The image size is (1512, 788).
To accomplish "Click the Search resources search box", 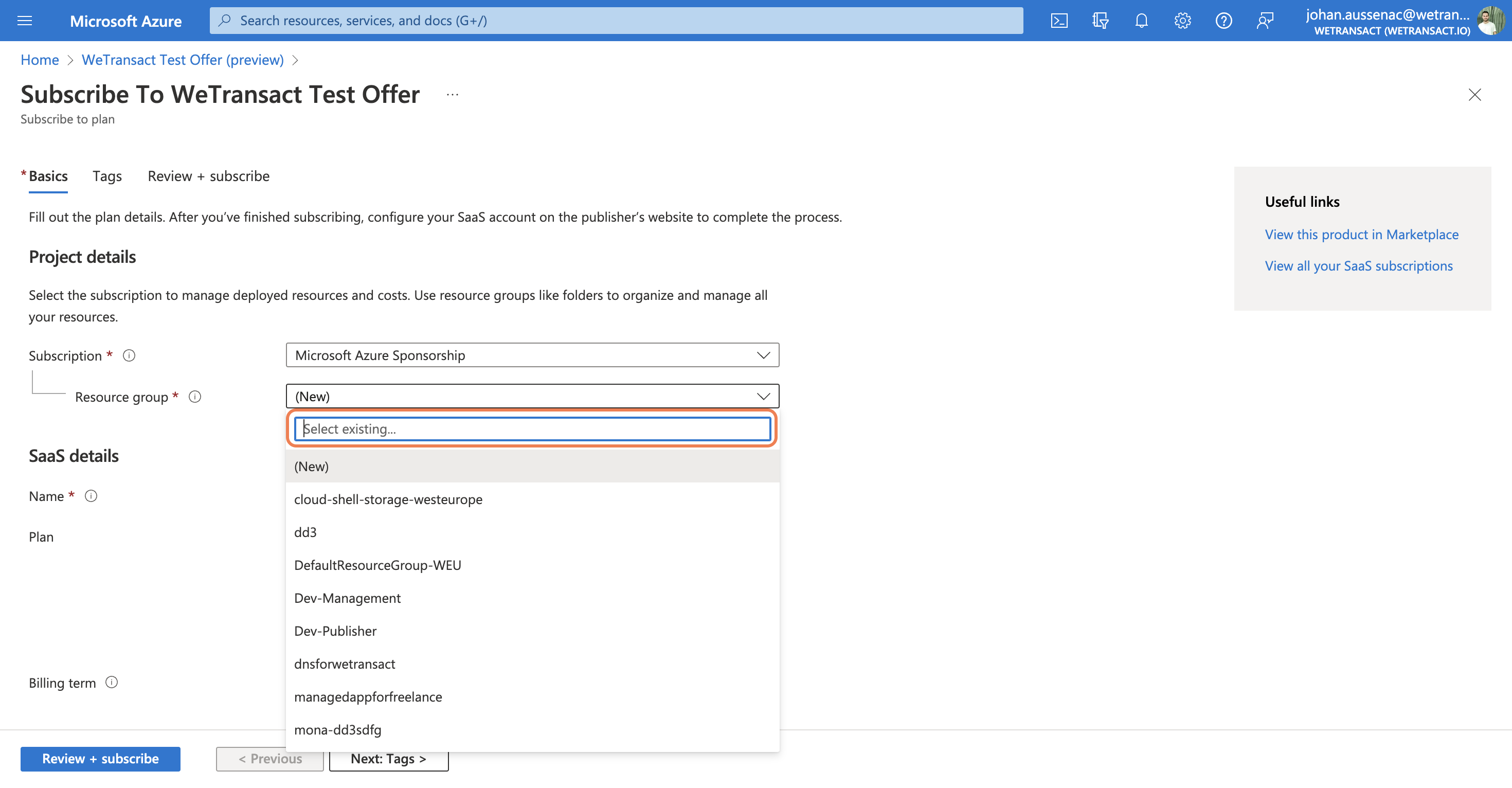I will [x=616, y=21].
